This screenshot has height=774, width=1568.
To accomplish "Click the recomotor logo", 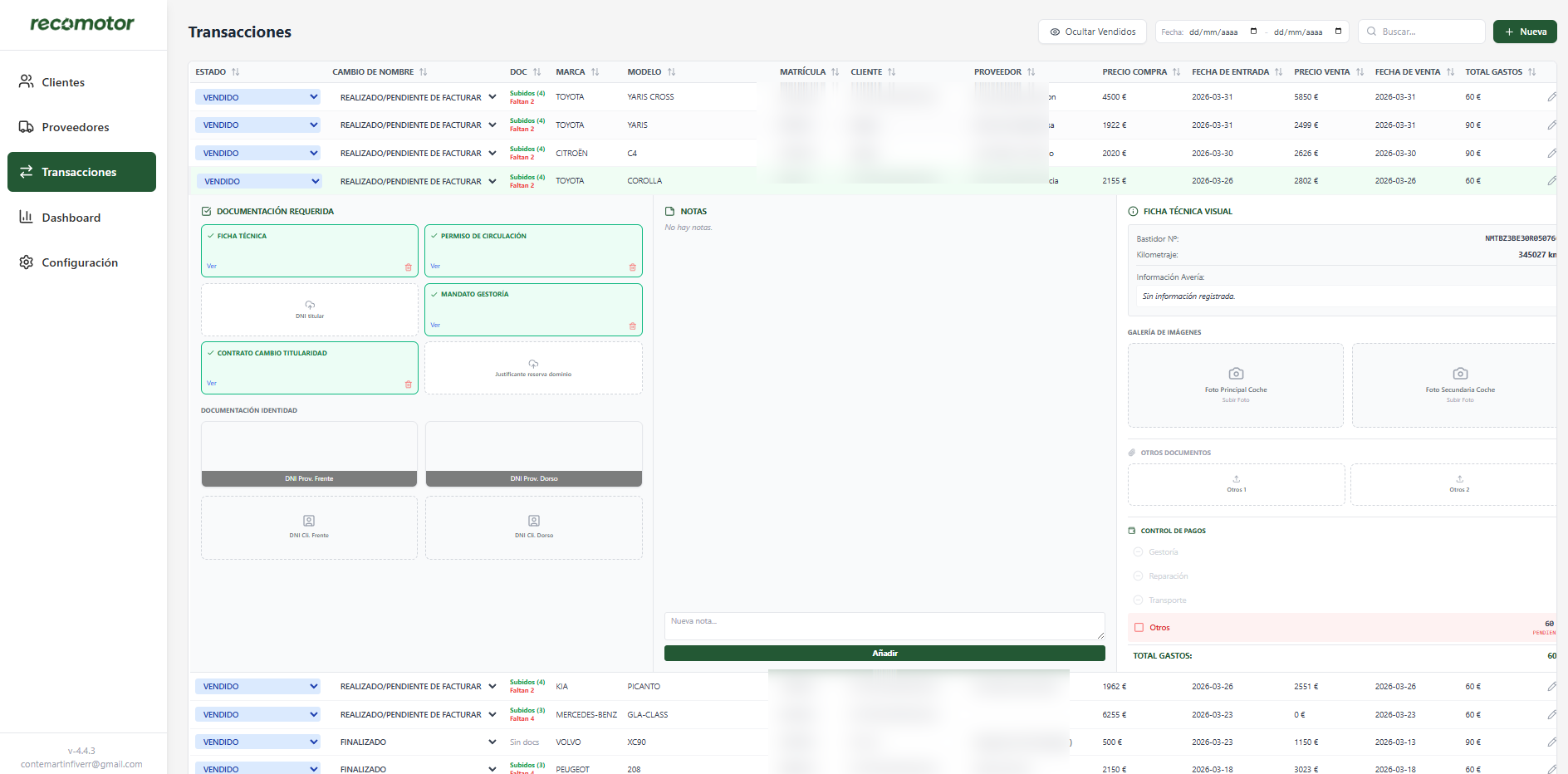I will 82,23.
